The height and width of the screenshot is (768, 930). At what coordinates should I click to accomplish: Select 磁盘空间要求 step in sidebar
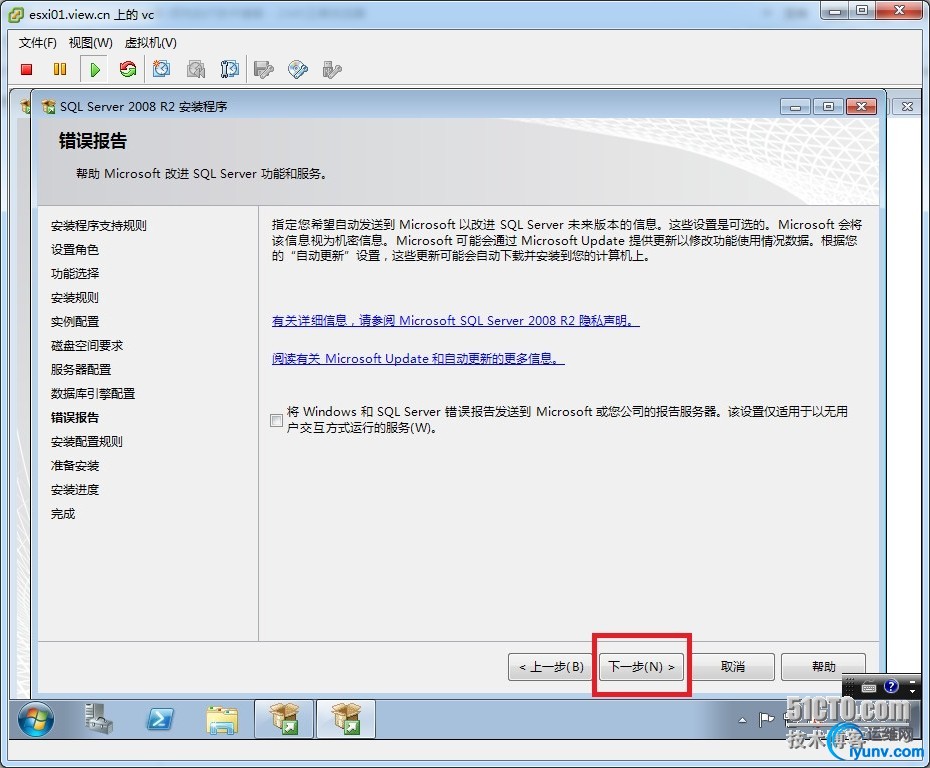coord(87,345)
